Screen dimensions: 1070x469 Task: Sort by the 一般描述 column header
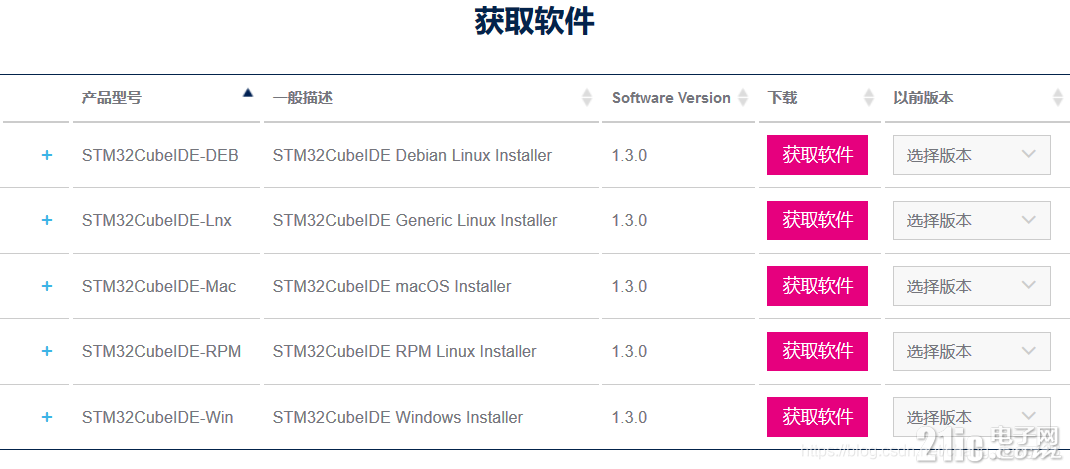[303, 98]
